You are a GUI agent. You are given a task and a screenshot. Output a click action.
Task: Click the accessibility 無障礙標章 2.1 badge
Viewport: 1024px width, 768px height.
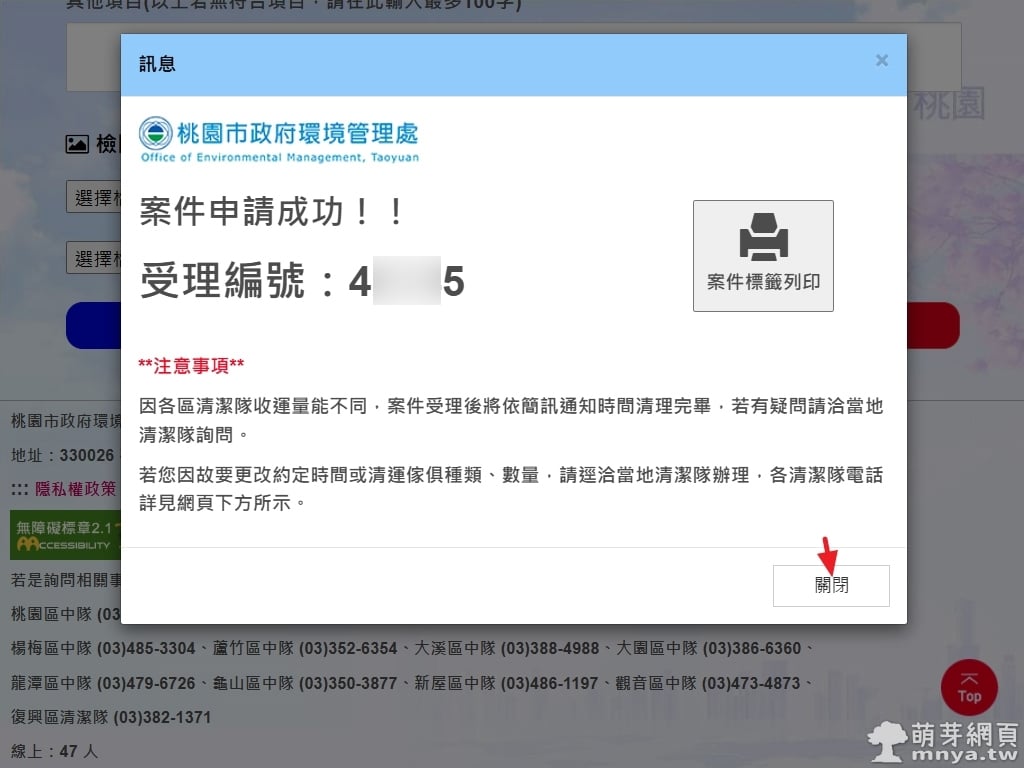click(x=64, y=536)
